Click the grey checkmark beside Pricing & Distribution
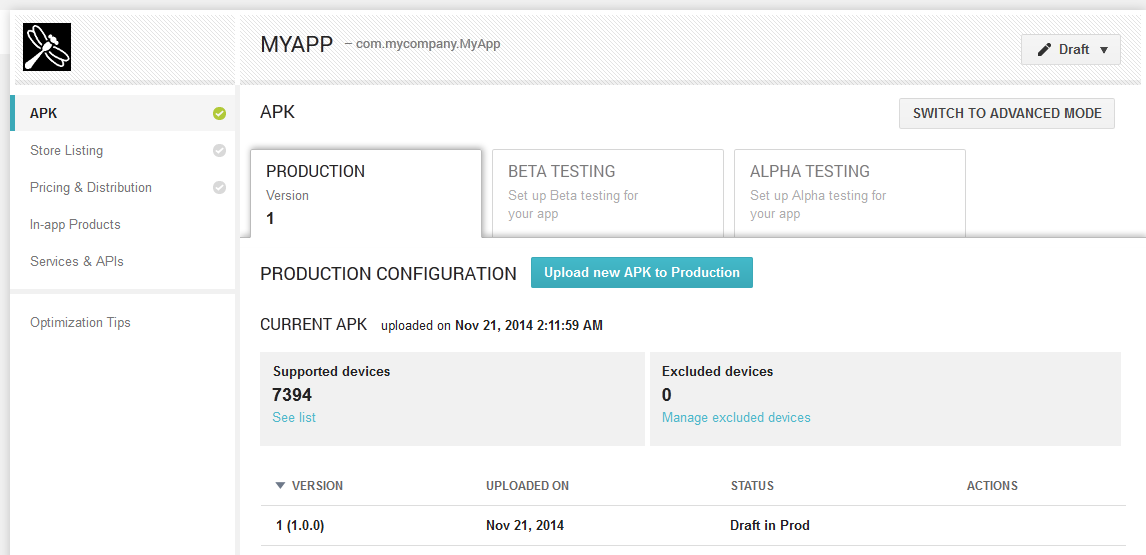 [x=219, y=187]
